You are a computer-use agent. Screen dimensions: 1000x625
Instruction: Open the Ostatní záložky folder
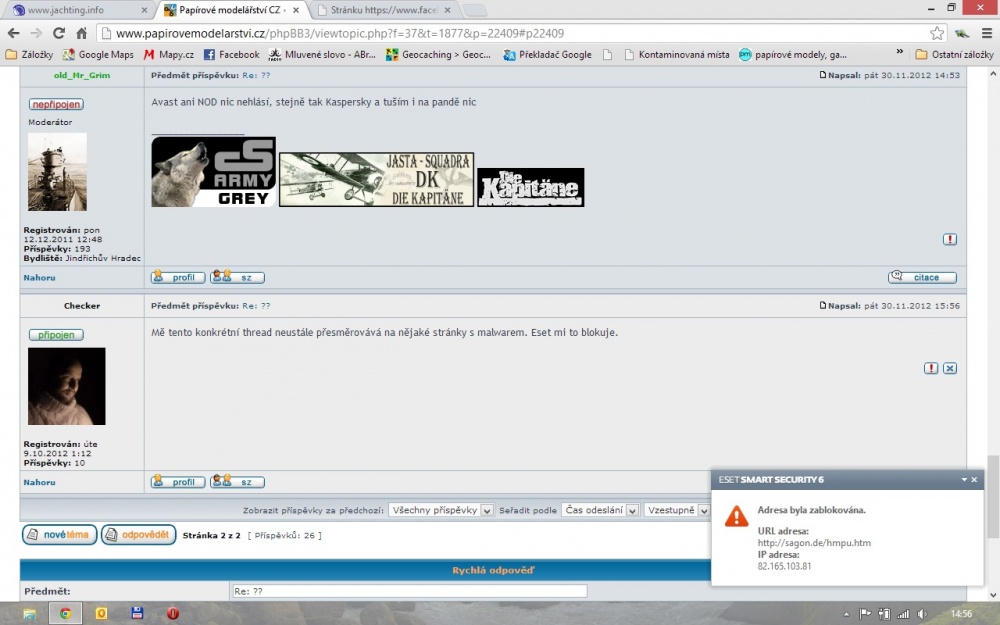click(x=954, y=55)
